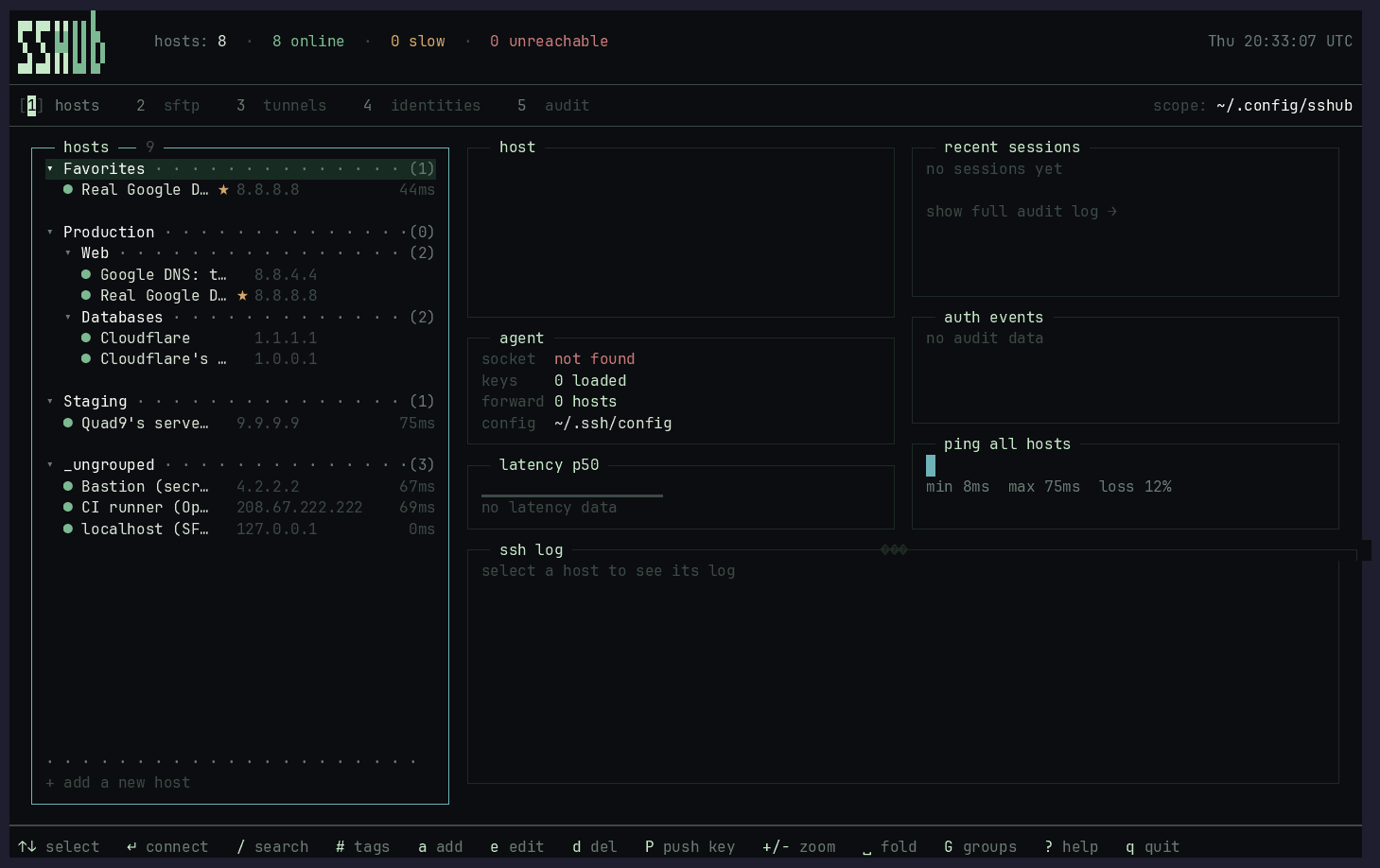The image size is (1380, 868).
Task: Click the up/down arrows select hint in the footer
Action: click(x=59, y=846)
